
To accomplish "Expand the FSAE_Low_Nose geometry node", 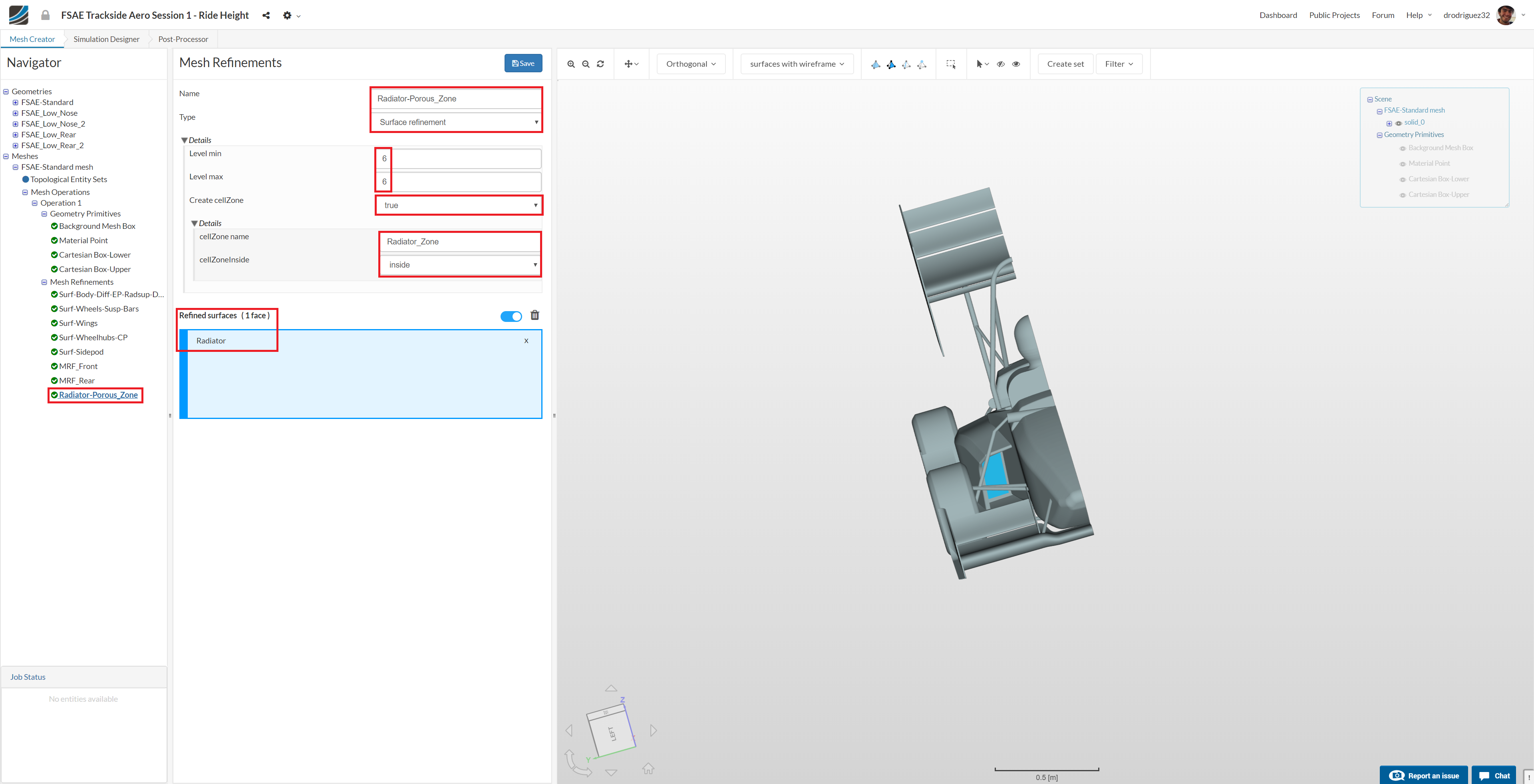I will (16, 113).
